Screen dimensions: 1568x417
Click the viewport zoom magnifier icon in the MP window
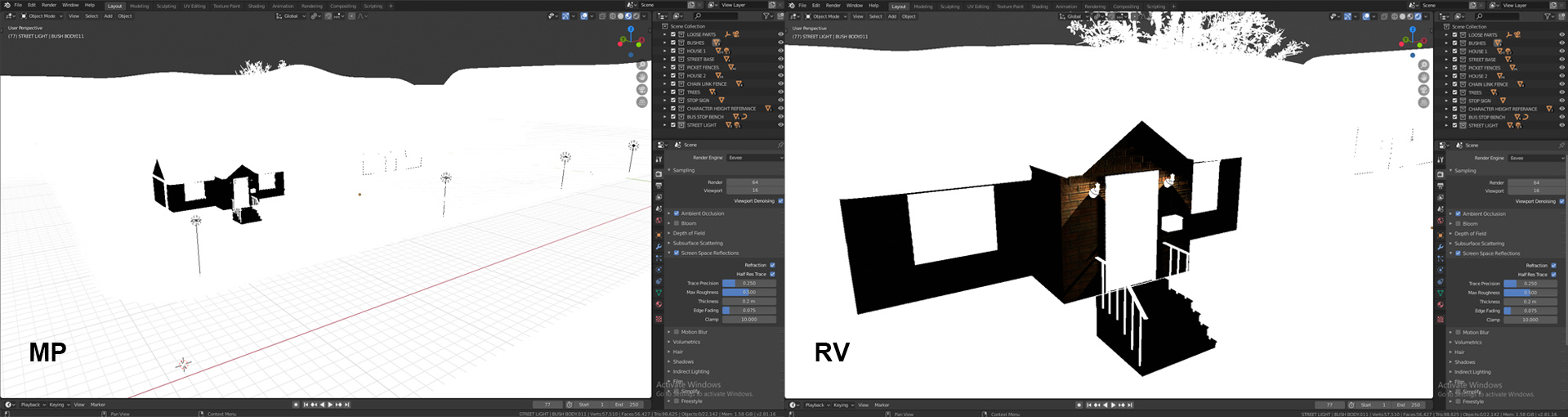click(642, 65)
